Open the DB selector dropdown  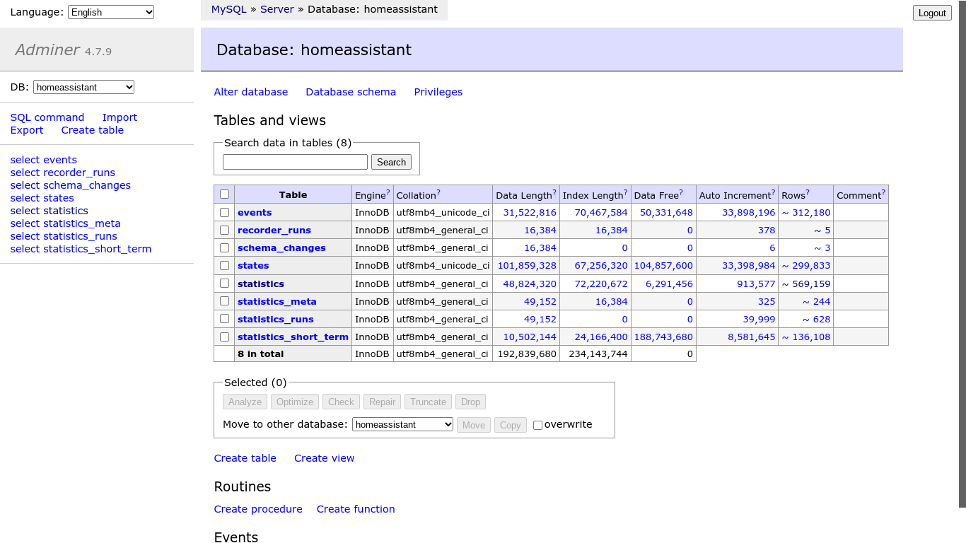(83, 88)
